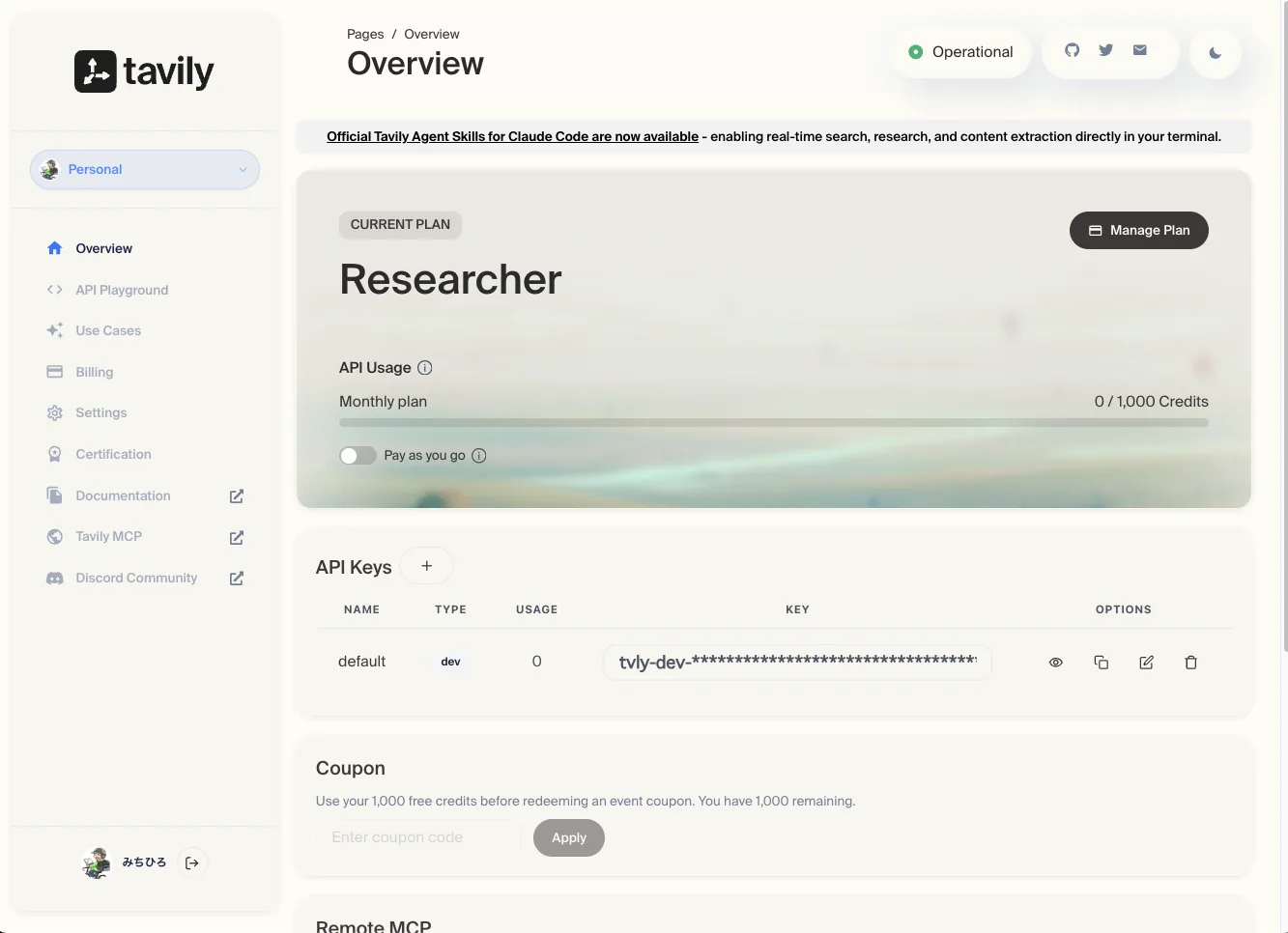Screen dimensions: 1288x933
Task: Open Certification page
Action: pyautogui.click(x=113, y=454)
